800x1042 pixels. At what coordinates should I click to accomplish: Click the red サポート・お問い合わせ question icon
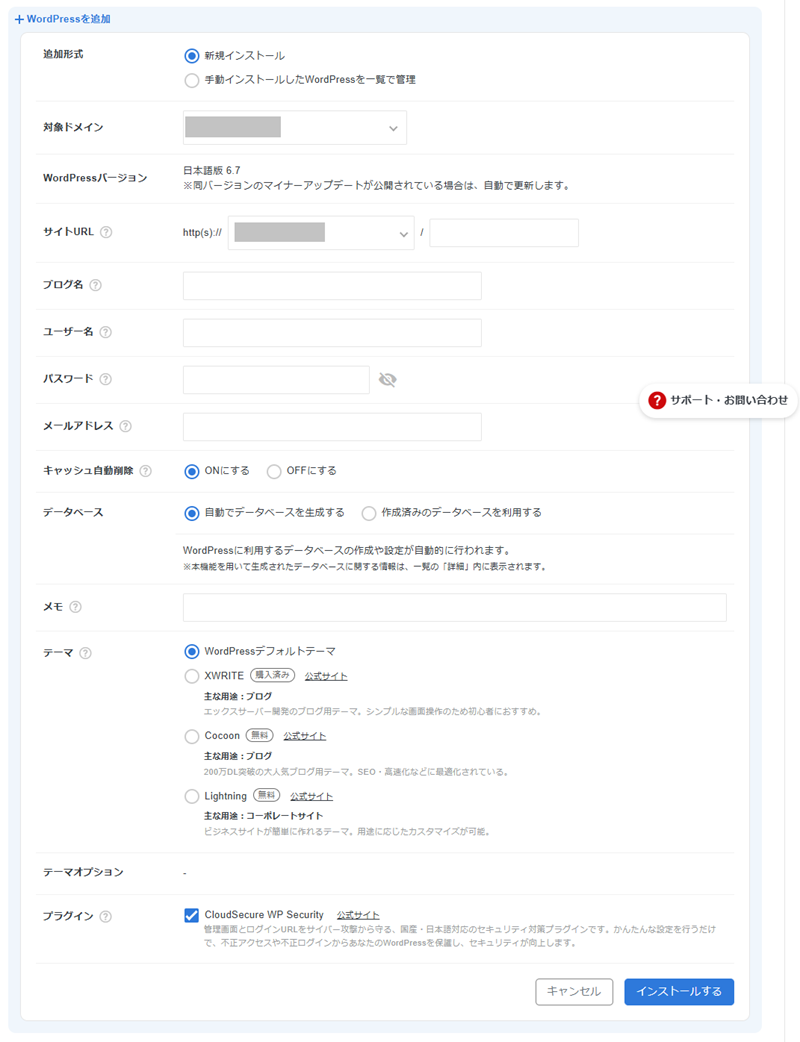(x=657, y=400)
